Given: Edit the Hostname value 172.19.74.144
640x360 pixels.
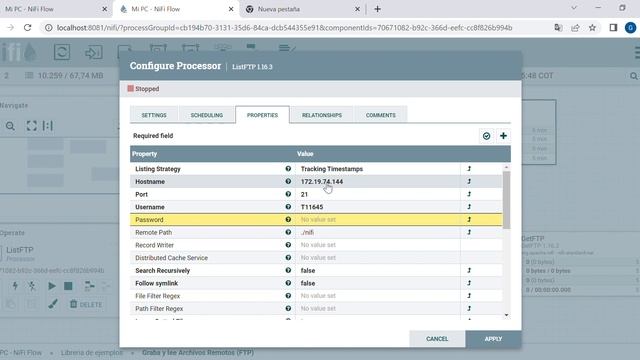Looking at the screenshot, I should (x=378, y=181).
